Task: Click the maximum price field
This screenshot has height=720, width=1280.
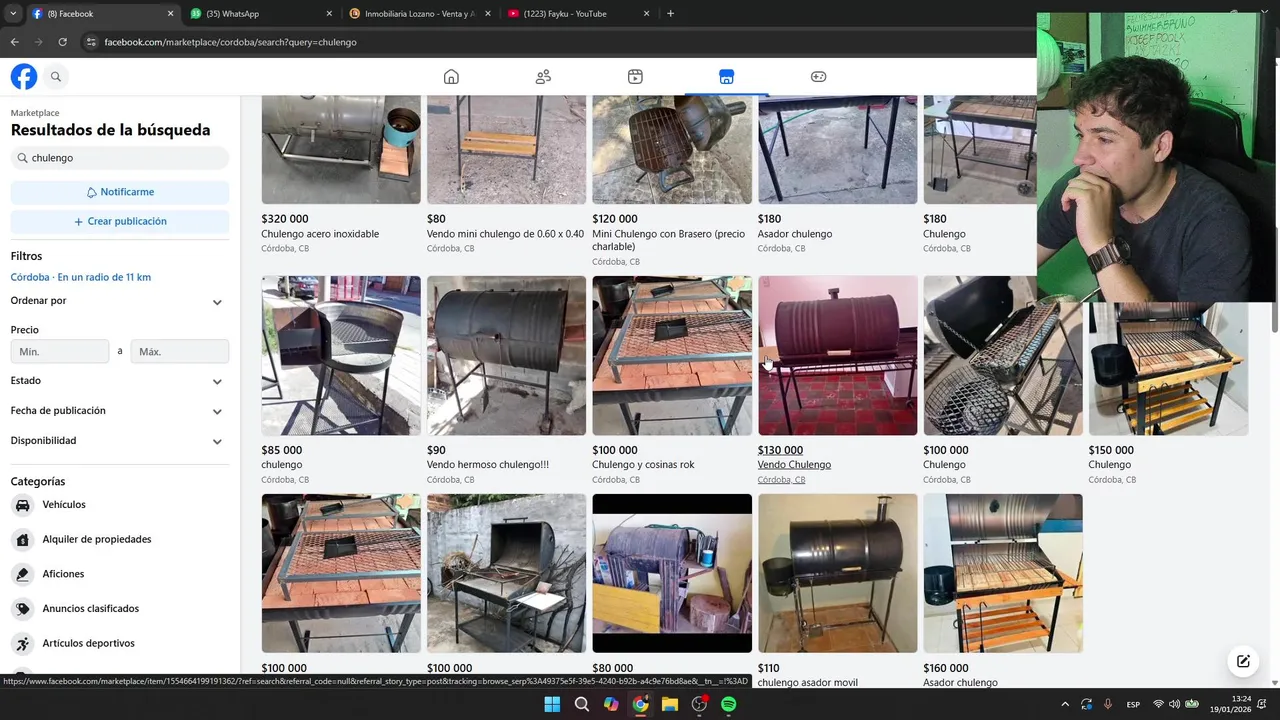Action: (180, 351)
